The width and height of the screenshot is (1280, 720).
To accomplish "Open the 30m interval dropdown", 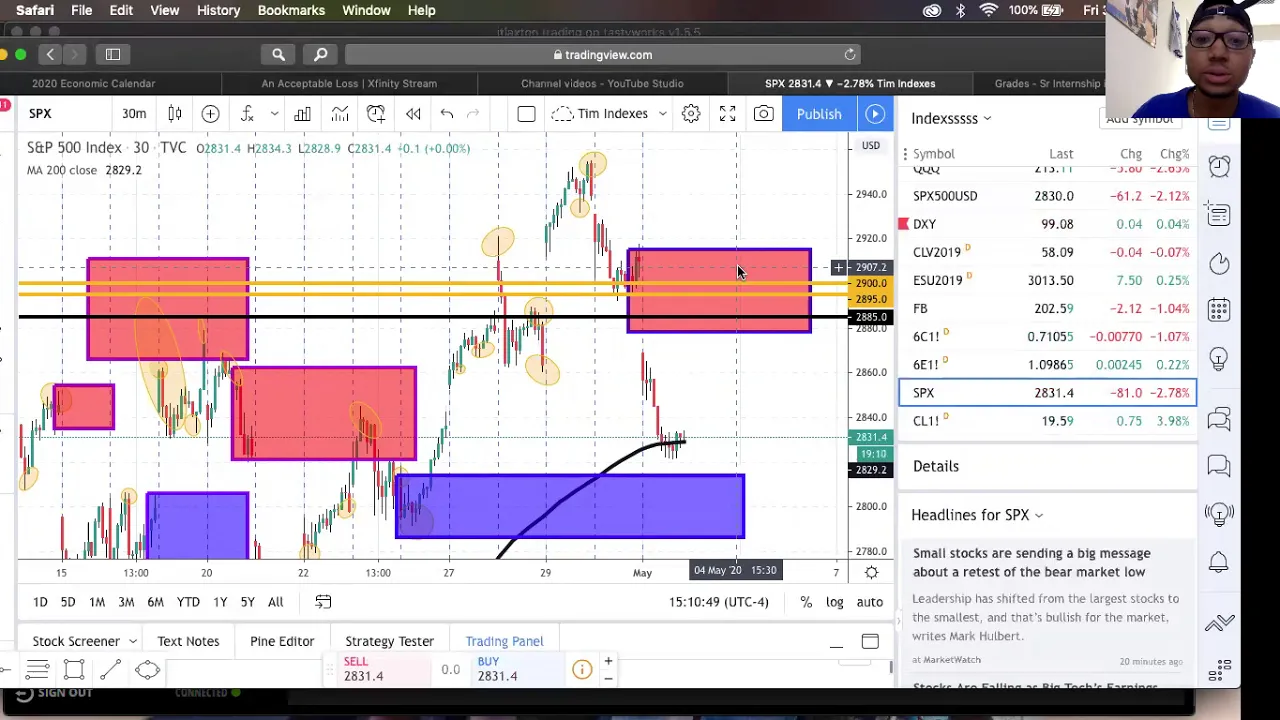I will (x=134, y=114).
